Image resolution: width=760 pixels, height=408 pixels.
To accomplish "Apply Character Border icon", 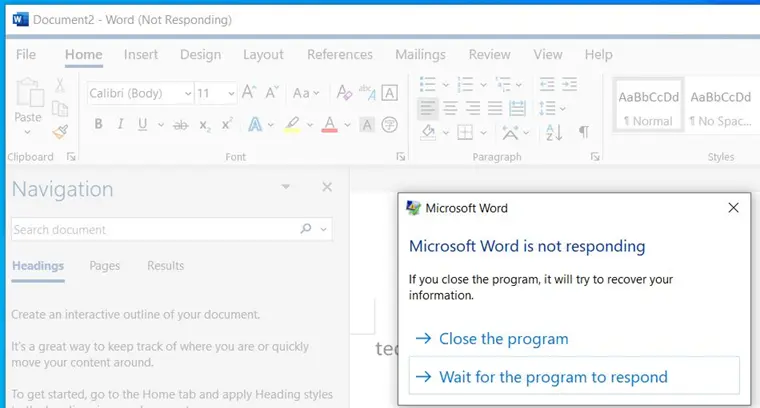I will tap(390, 93).
